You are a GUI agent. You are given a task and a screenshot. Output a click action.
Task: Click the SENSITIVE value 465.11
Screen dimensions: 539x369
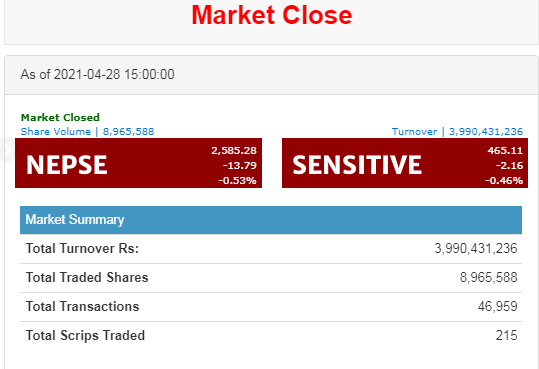pos(505,150)
